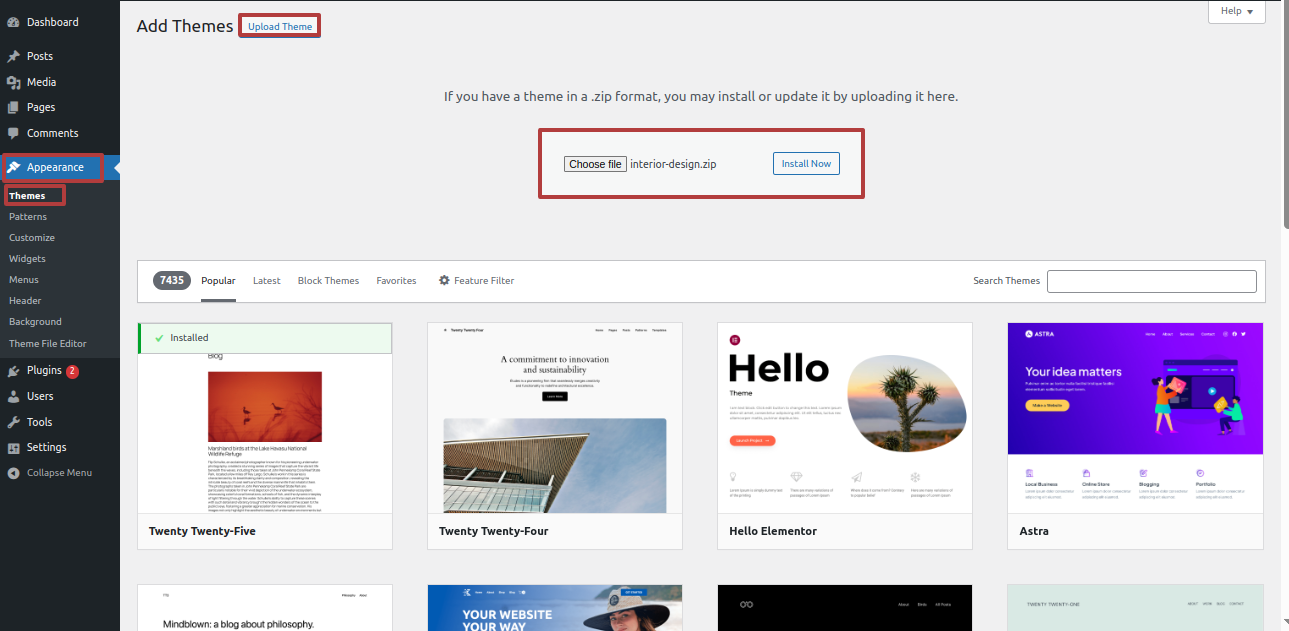Viewport: 1289px width, 631px height.
Task: Select the Header submenu item
Action: point(25,301)
